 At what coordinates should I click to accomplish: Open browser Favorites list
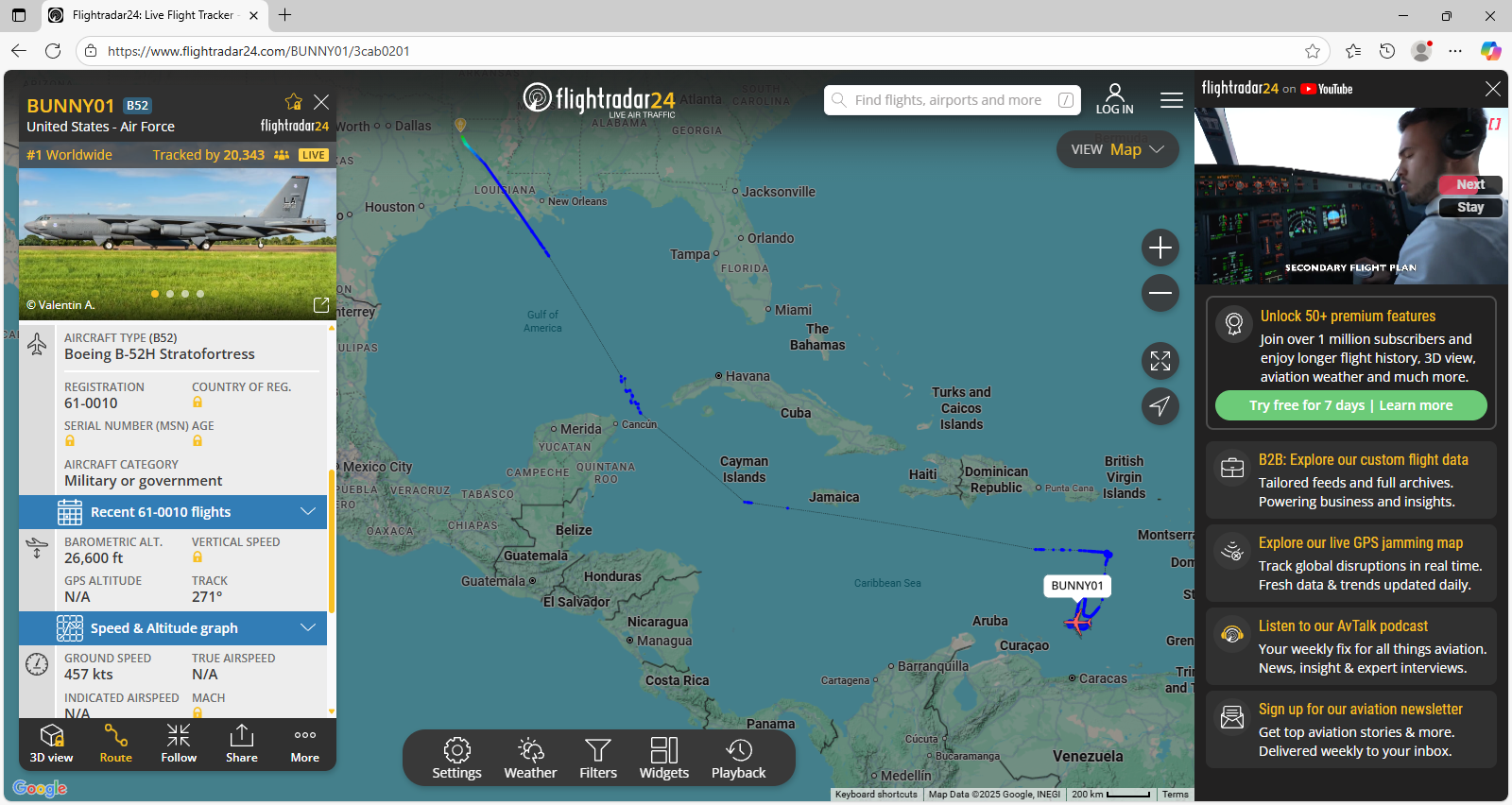[x=1353, y=51]
